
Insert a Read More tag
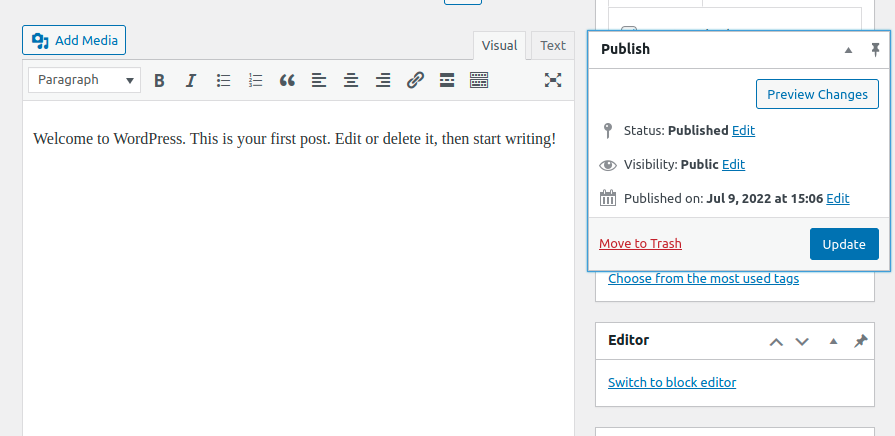(x=447, y=80)
